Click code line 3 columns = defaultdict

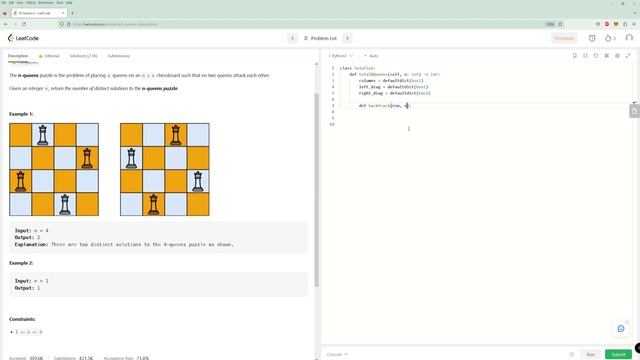391,81
